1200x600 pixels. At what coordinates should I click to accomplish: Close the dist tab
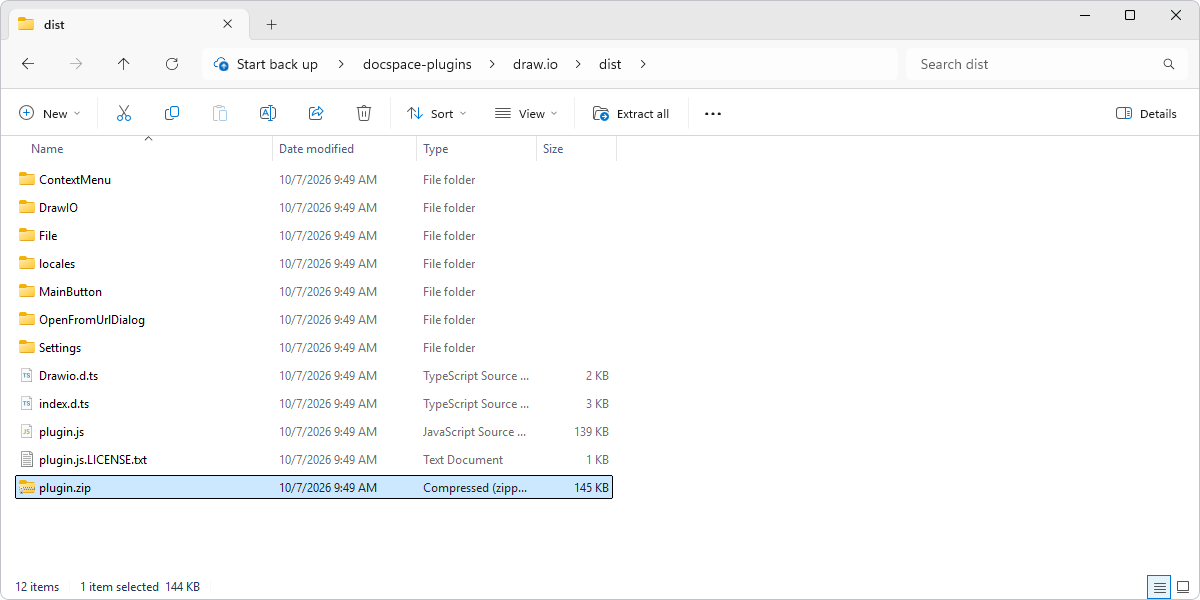(x=228, y=24)
